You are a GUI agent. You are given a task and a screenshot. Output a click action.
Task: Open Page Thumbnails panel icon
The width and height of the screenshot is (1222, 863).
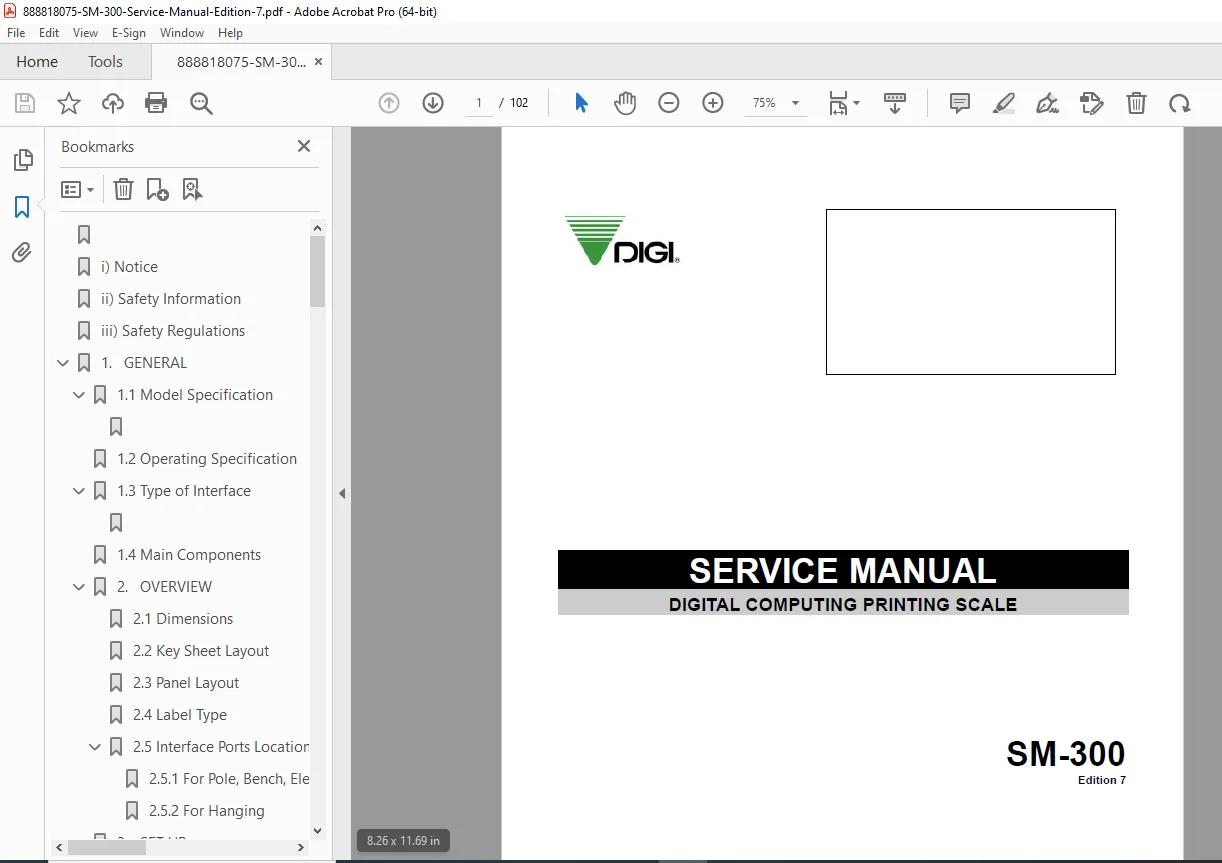coord(22,160)
